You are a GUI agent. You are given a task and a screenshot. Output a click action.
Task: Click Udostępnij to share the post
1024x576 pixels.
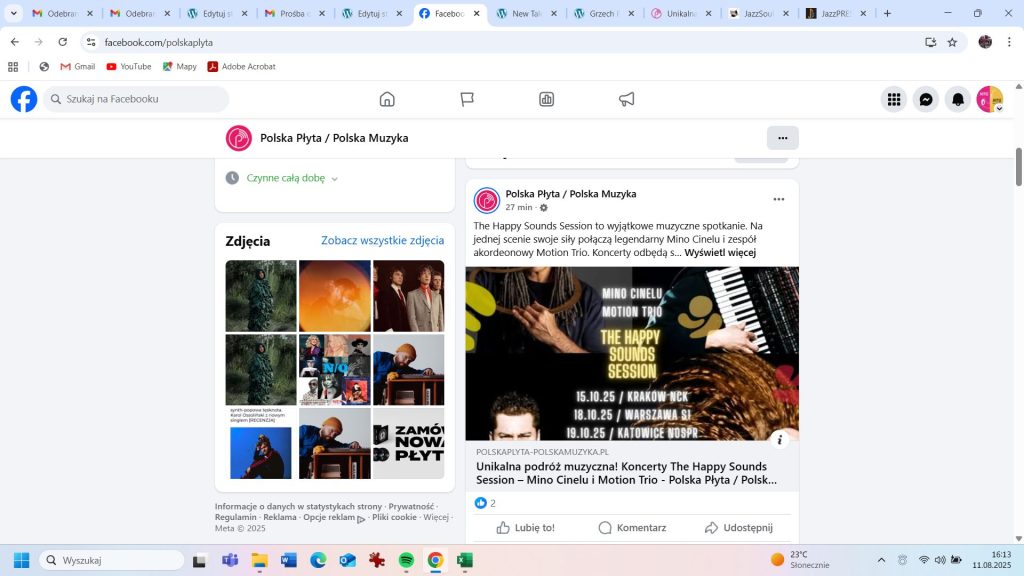(x=739, y=527)
